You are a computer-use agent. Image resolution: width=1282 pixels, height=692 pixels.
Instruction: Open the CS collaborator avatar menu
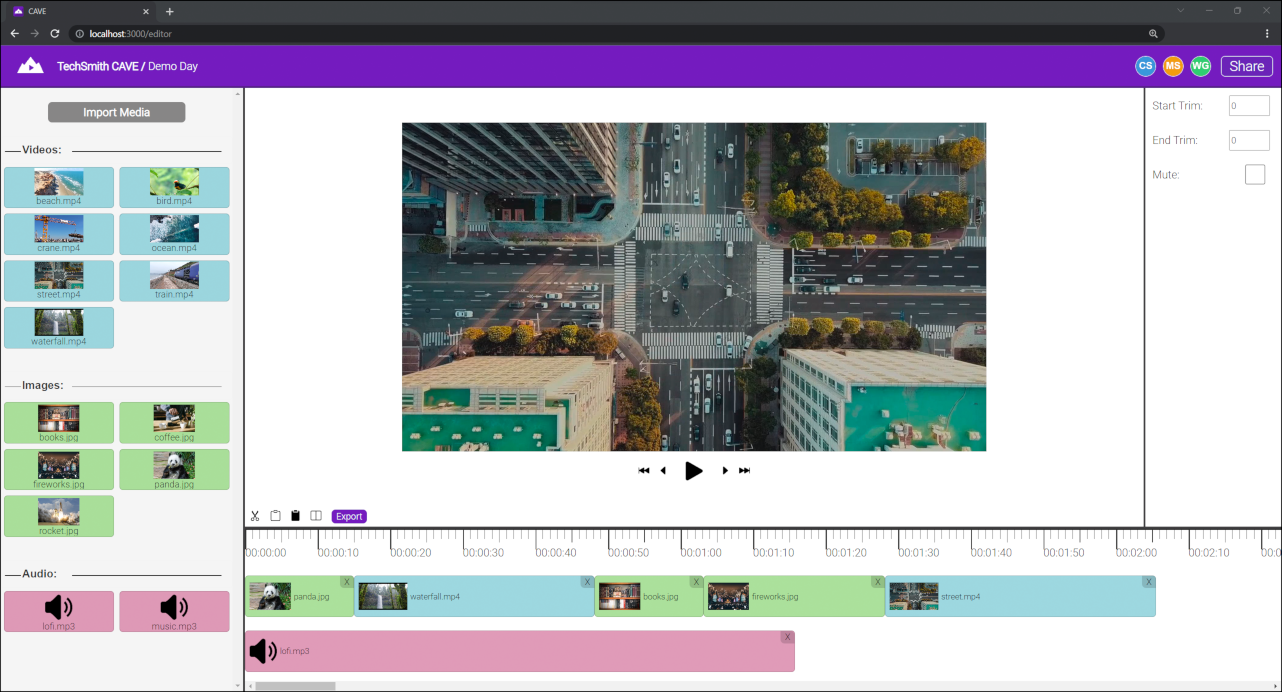pyautogui.click(x=1144, y=65)
